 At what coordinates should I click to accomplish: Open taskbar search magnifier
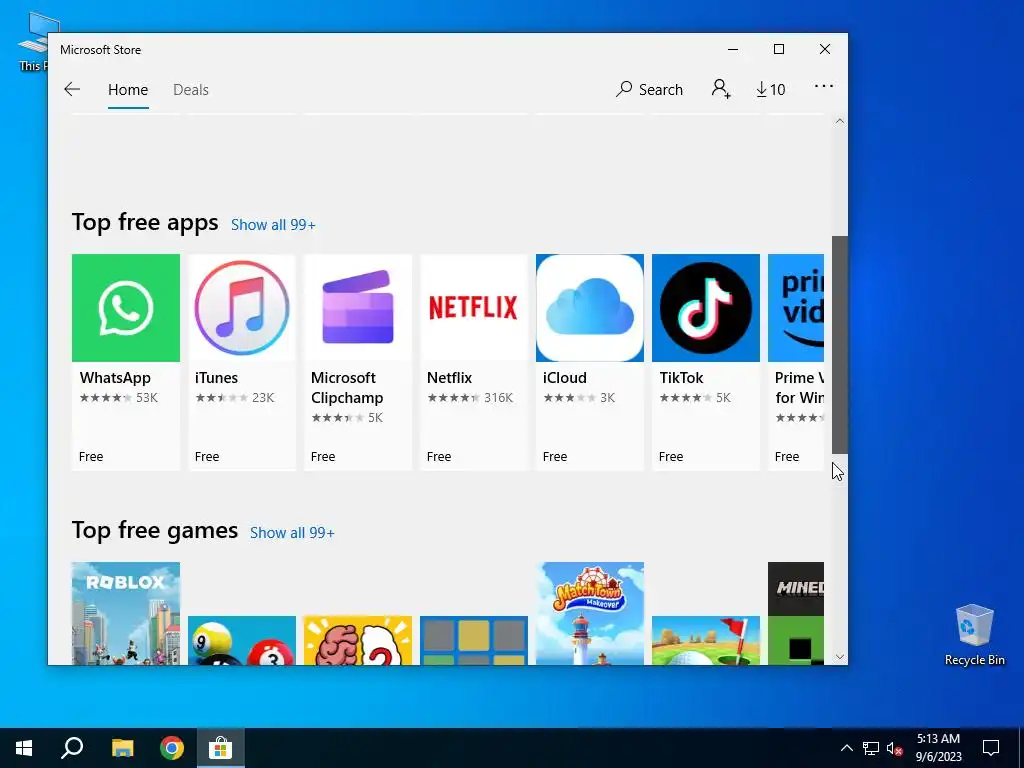[x=72, y=748]
